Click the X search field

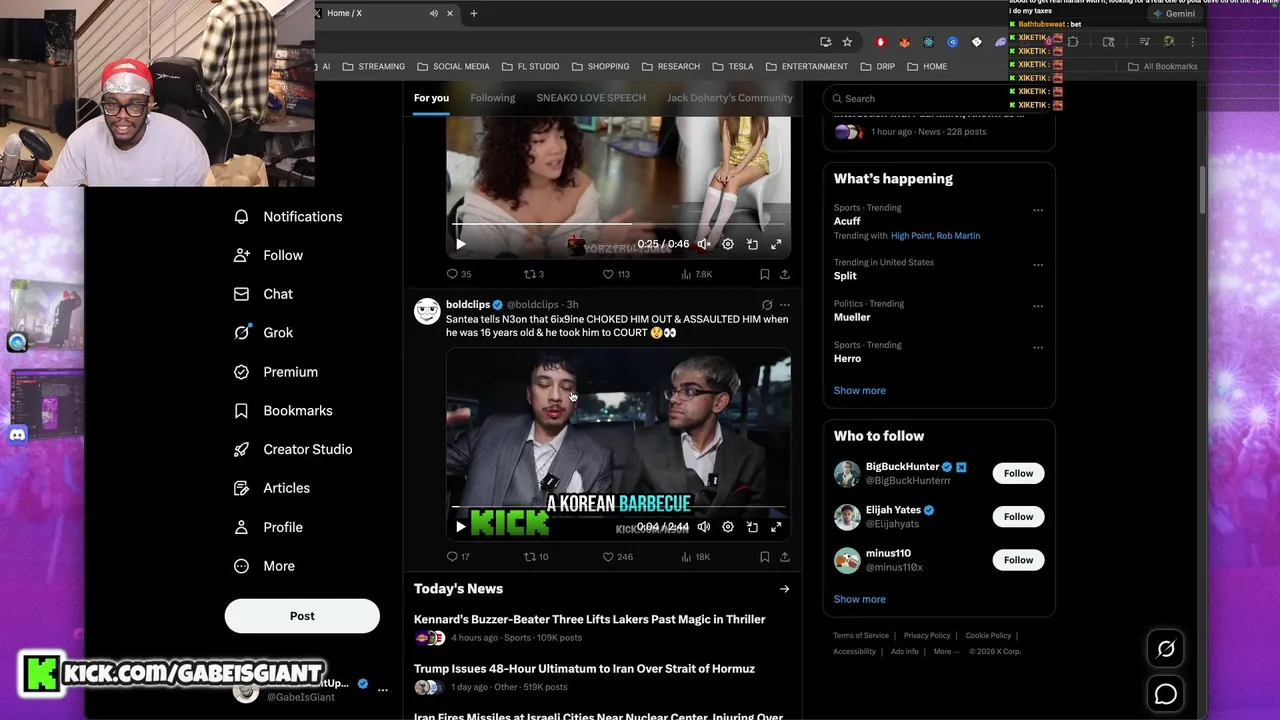point(938,98)
